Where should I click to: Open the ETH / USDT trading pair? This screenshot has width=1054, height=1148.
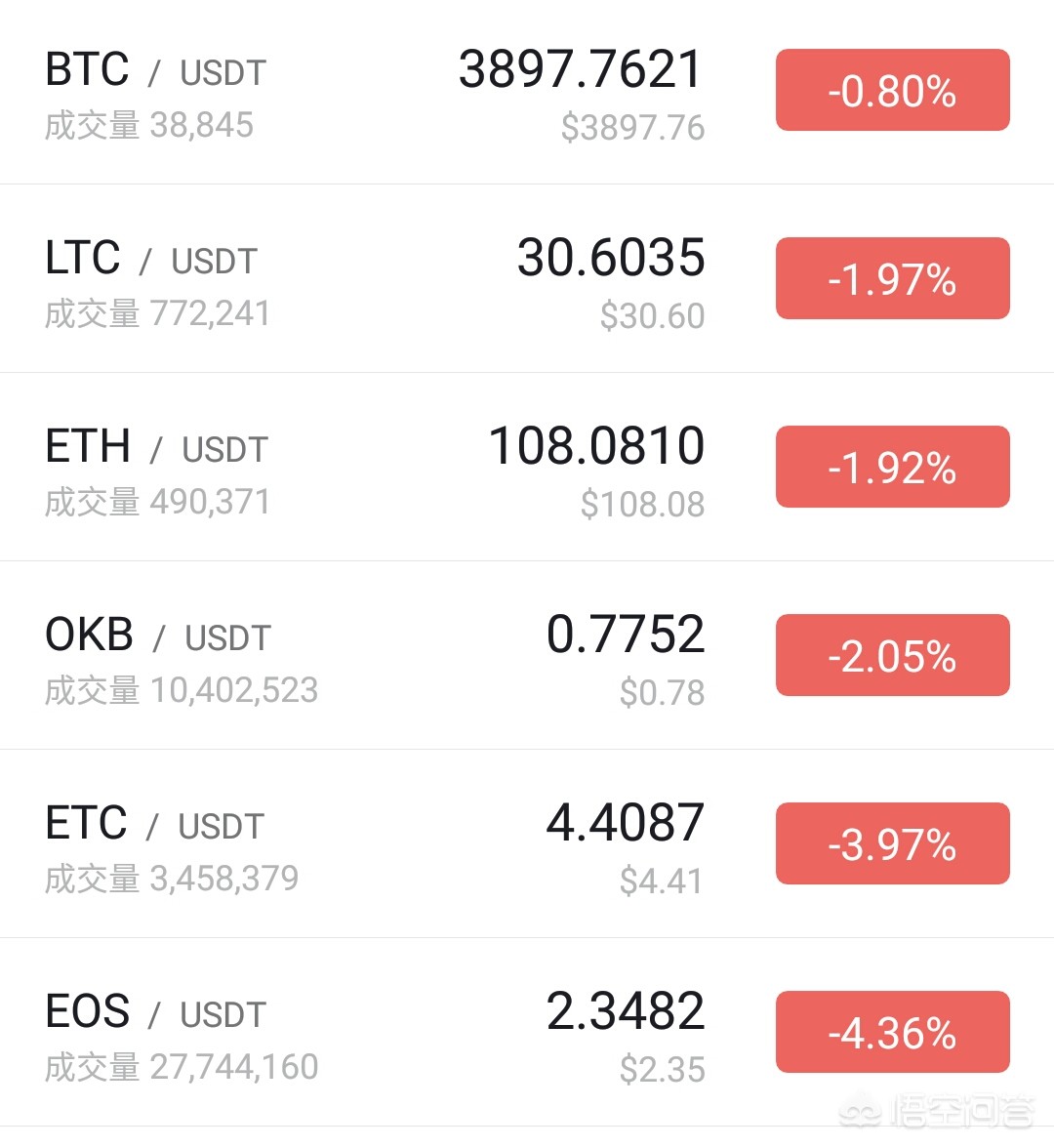pyautogui.click(x=156, y=448)
